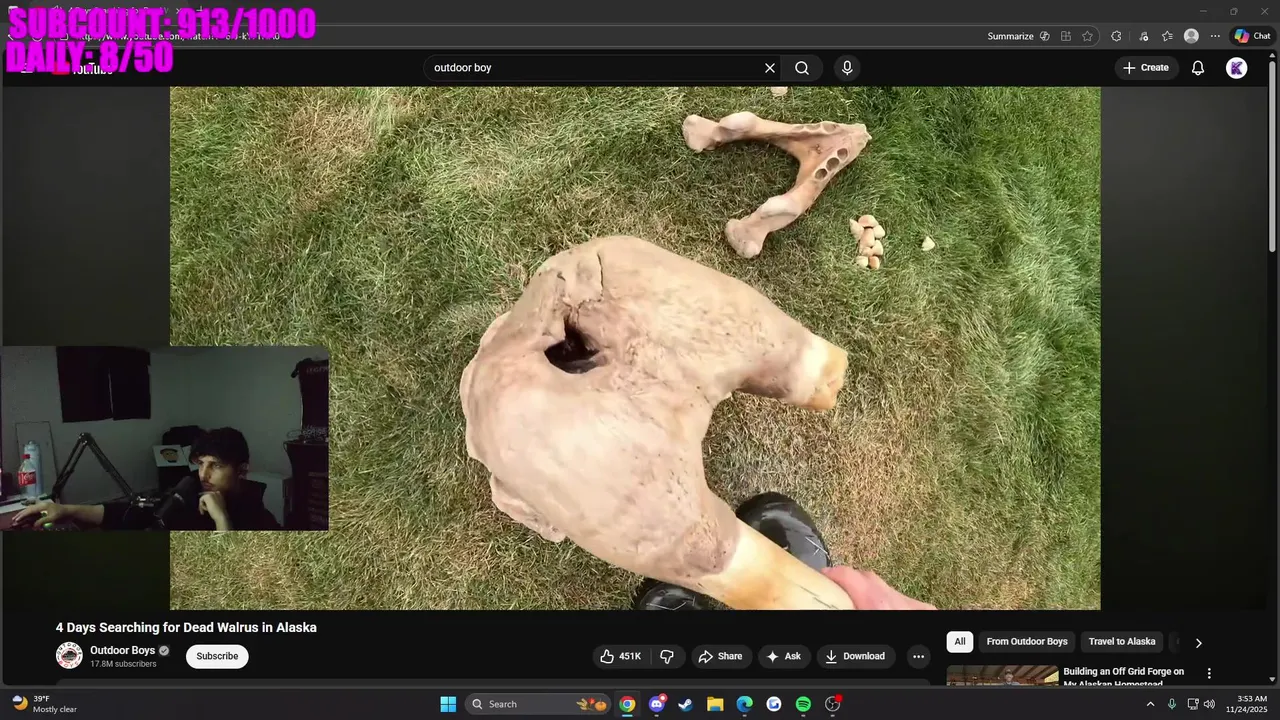This screenshot has width=1280, height=720.
Task: Click the video player frame
Action: point(635,348)
